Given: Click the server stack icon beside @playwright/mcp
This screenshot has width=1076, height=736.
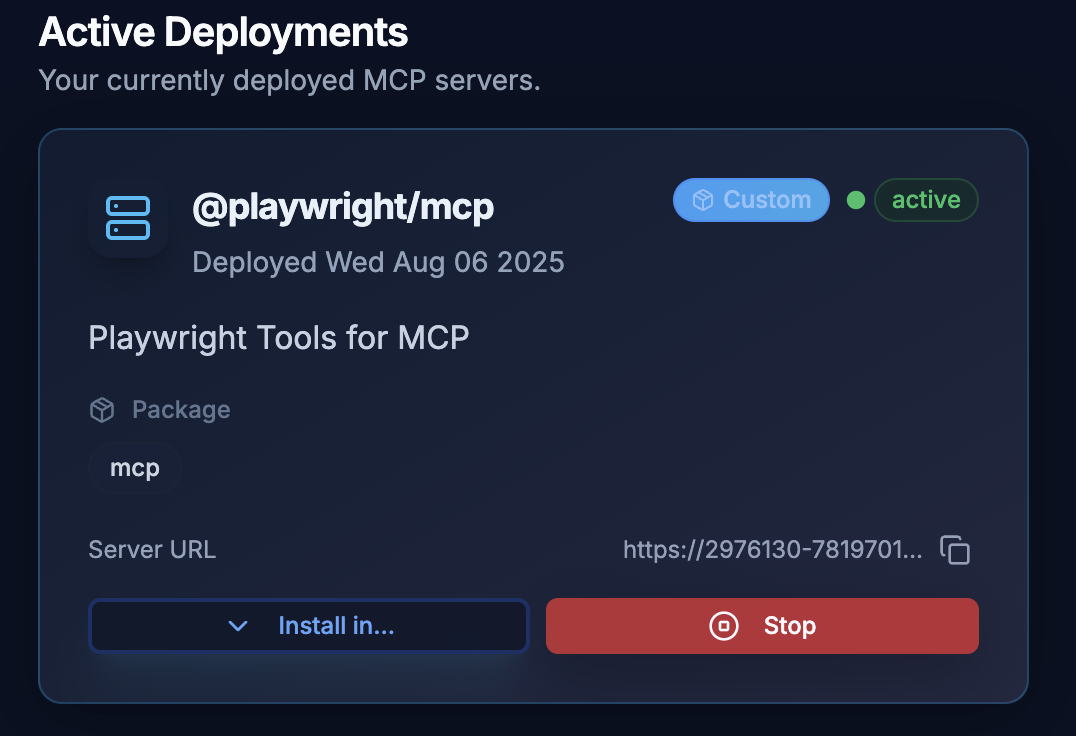Looking at the screenshot, I should [128, 218].
